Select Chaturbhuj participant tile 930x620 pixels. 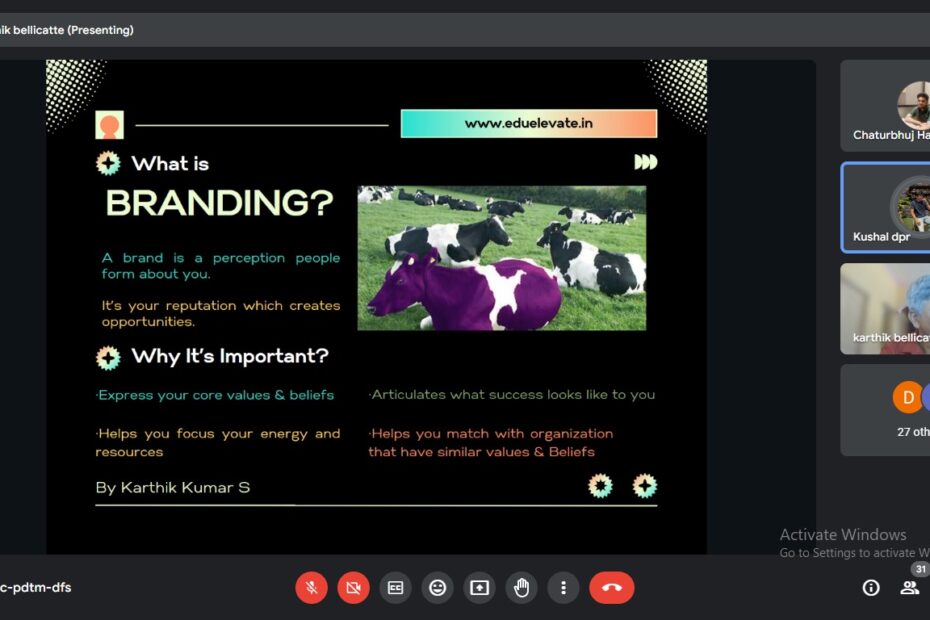[x=885, y=106]
